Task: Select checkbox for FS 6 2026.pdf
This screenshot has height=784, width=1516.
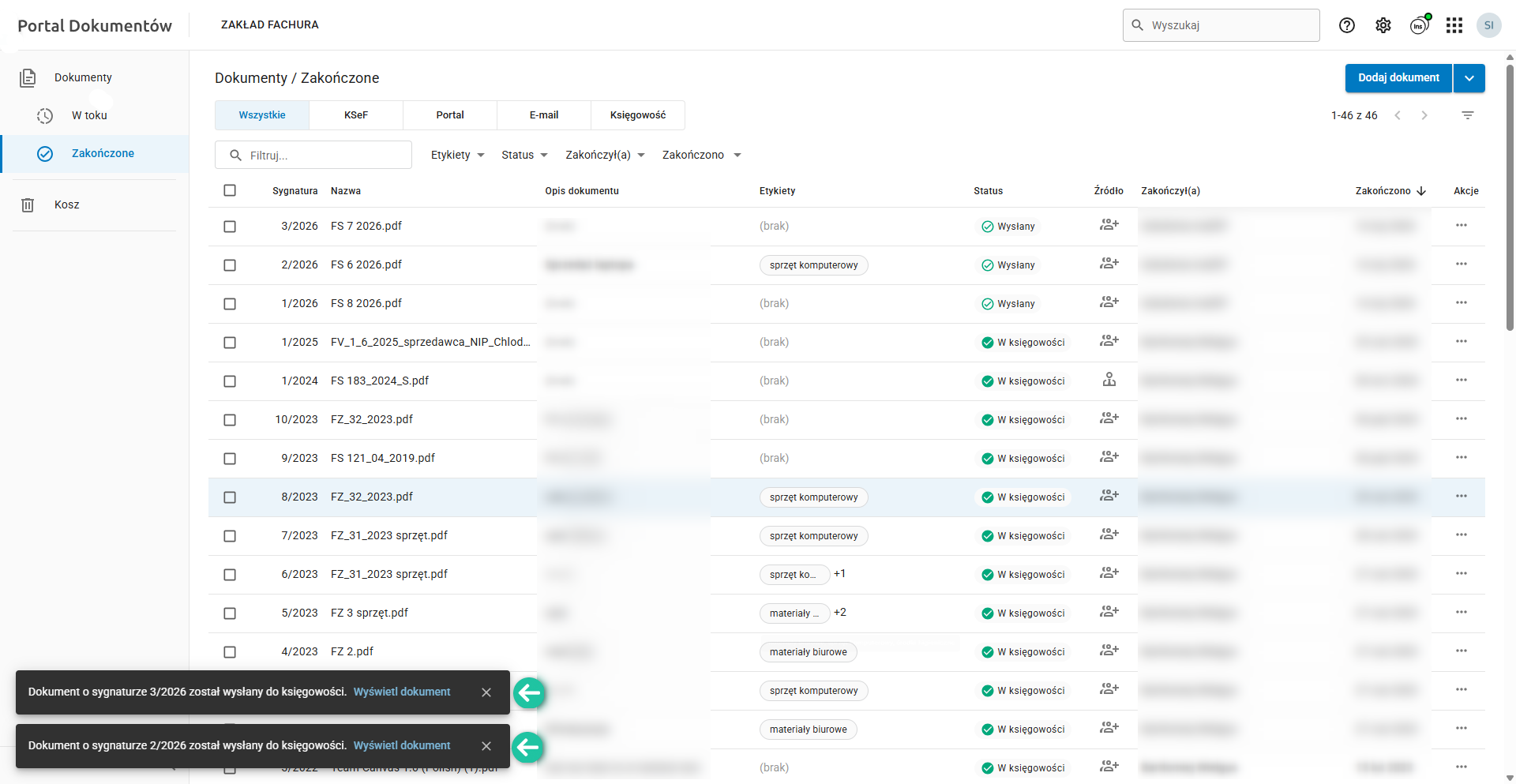Action: pos(230,265)
